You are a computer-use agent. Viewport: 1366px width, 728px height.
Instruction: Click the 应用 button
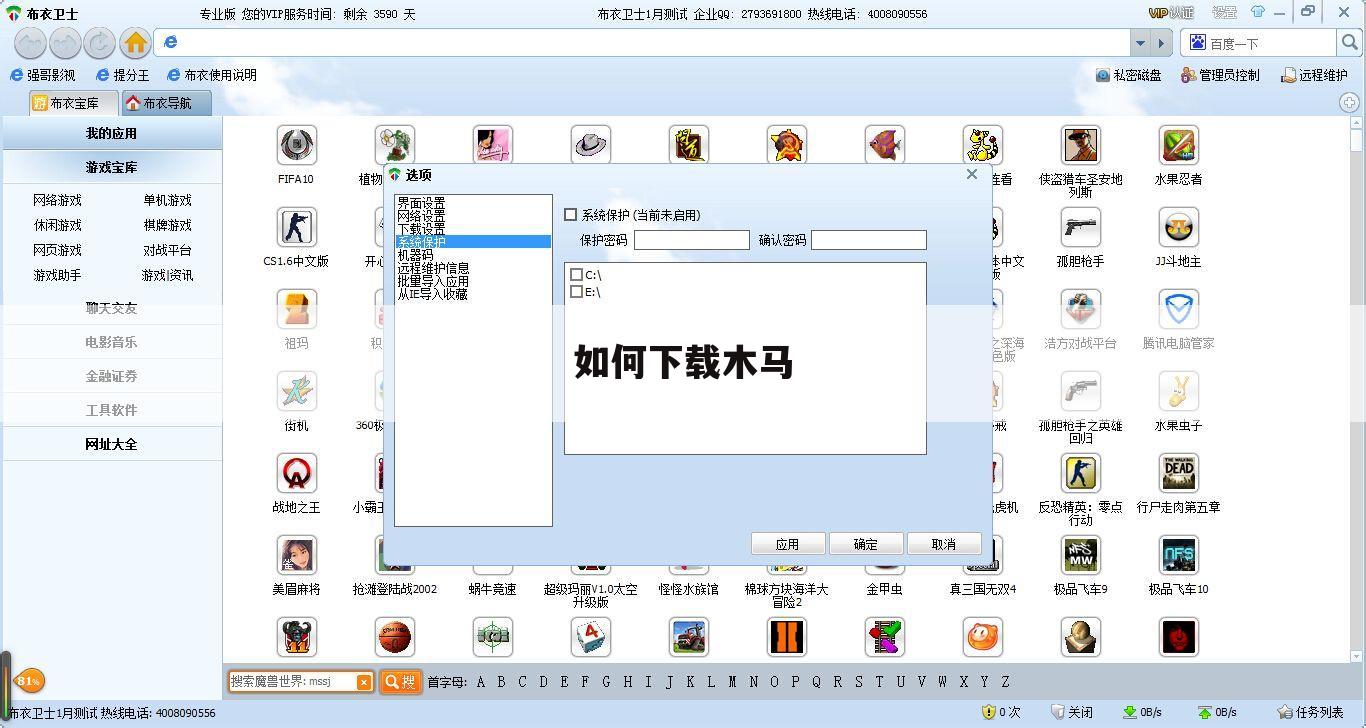pyautogui.click(x=788, y=544)
